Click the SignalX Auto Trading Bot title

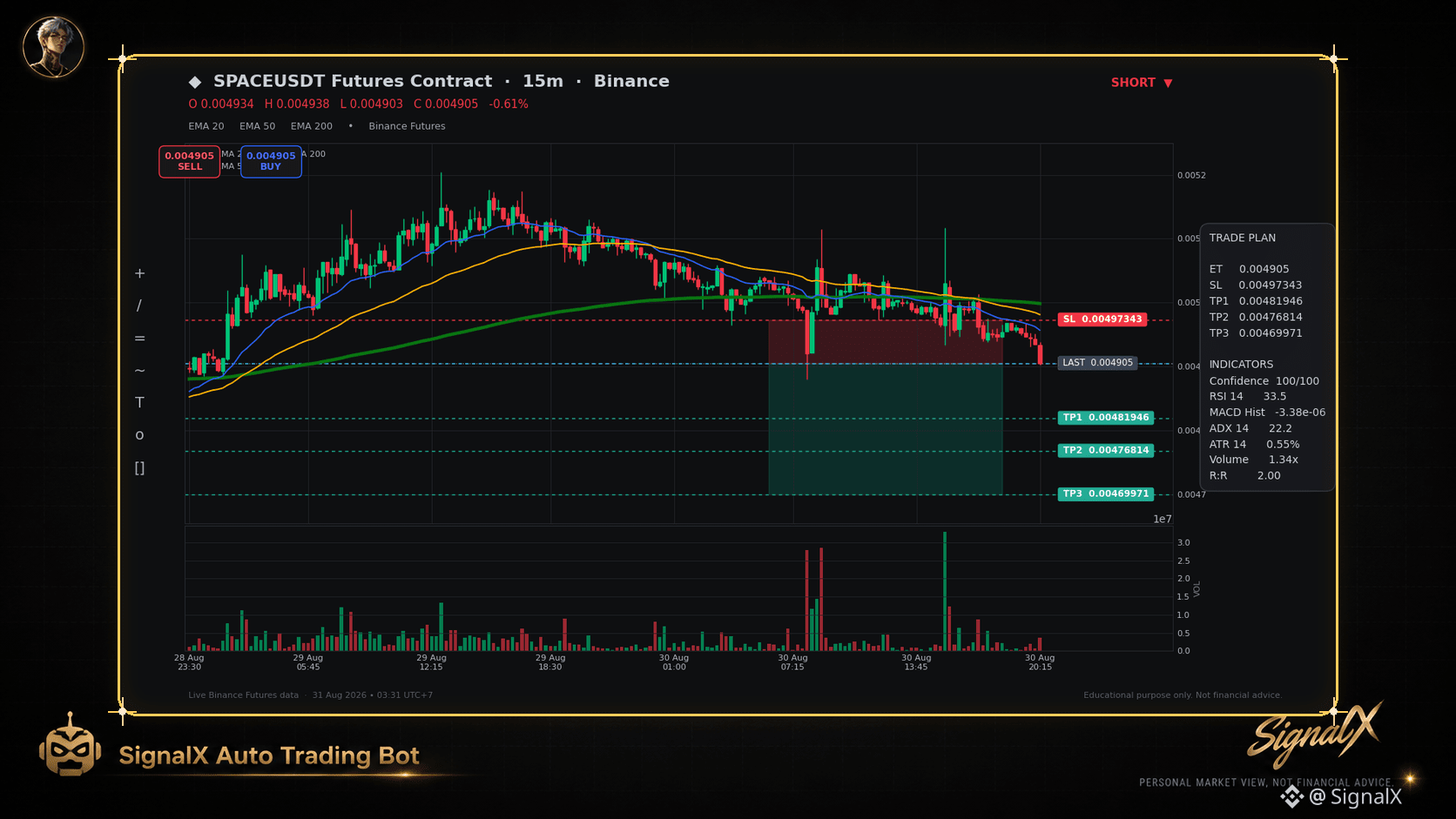click(269, 755)
